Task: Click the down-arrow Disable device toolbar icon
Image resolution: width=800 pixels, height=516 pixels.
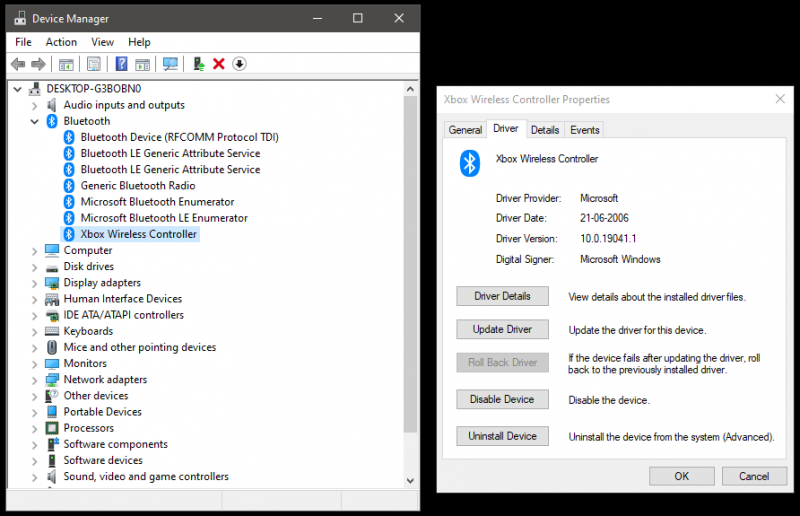Action: pyautogui.click(x=239, y=64)
